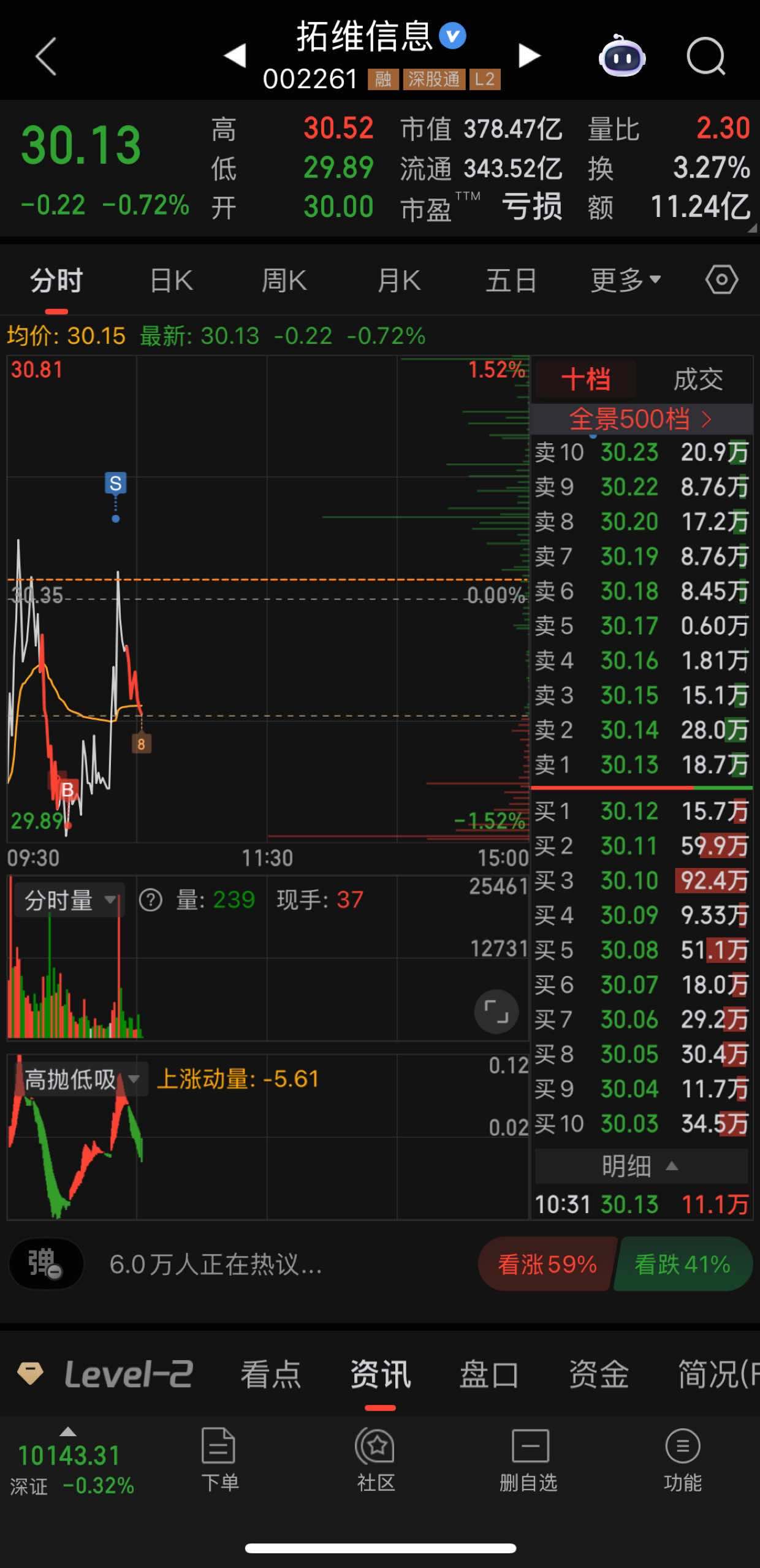This screenshot has height=1568, width=760.
Task: Open the 看点 tab
Action: pos(270,1374)
